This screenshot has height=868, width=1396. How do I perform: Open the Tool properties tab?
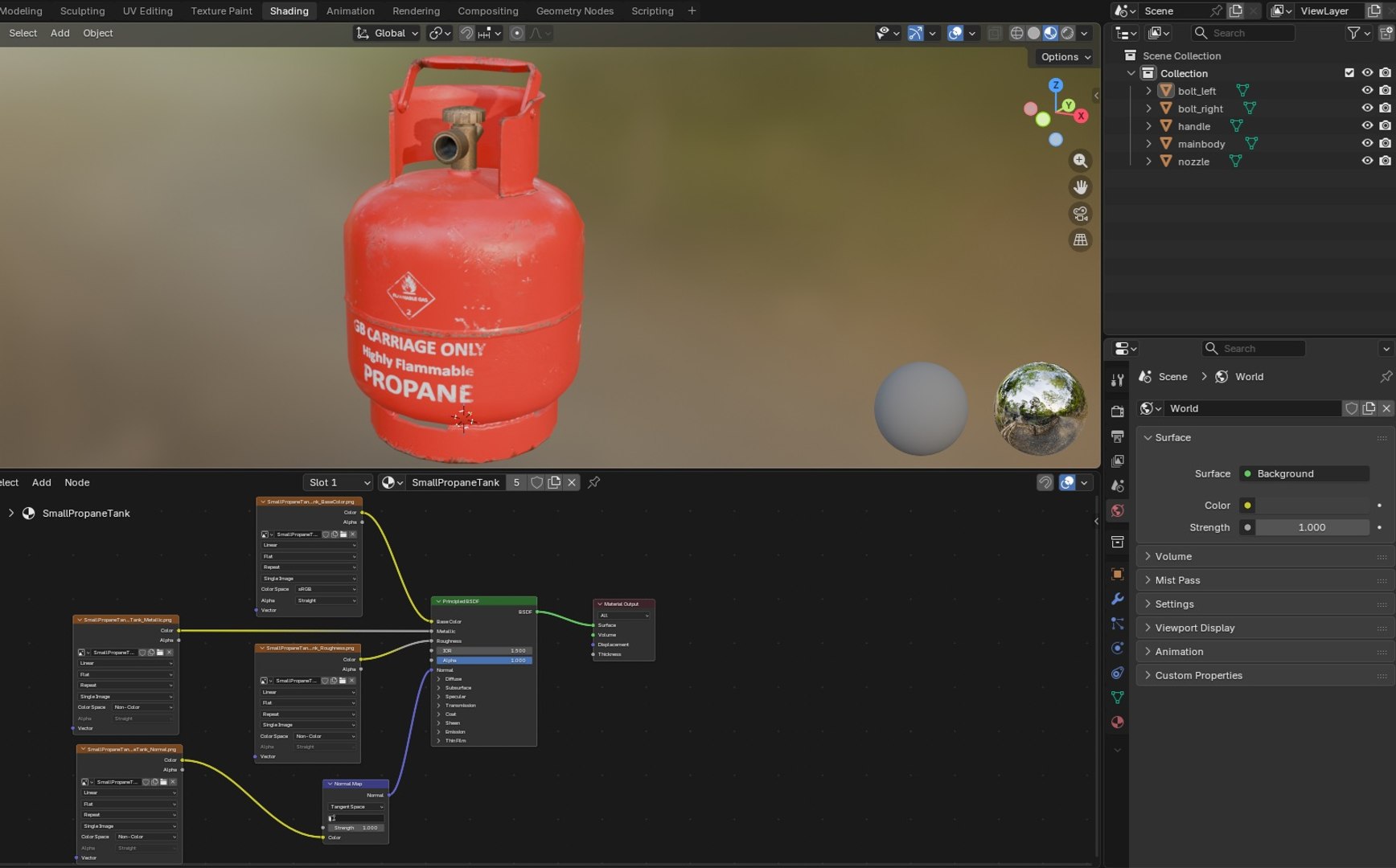1117,379
